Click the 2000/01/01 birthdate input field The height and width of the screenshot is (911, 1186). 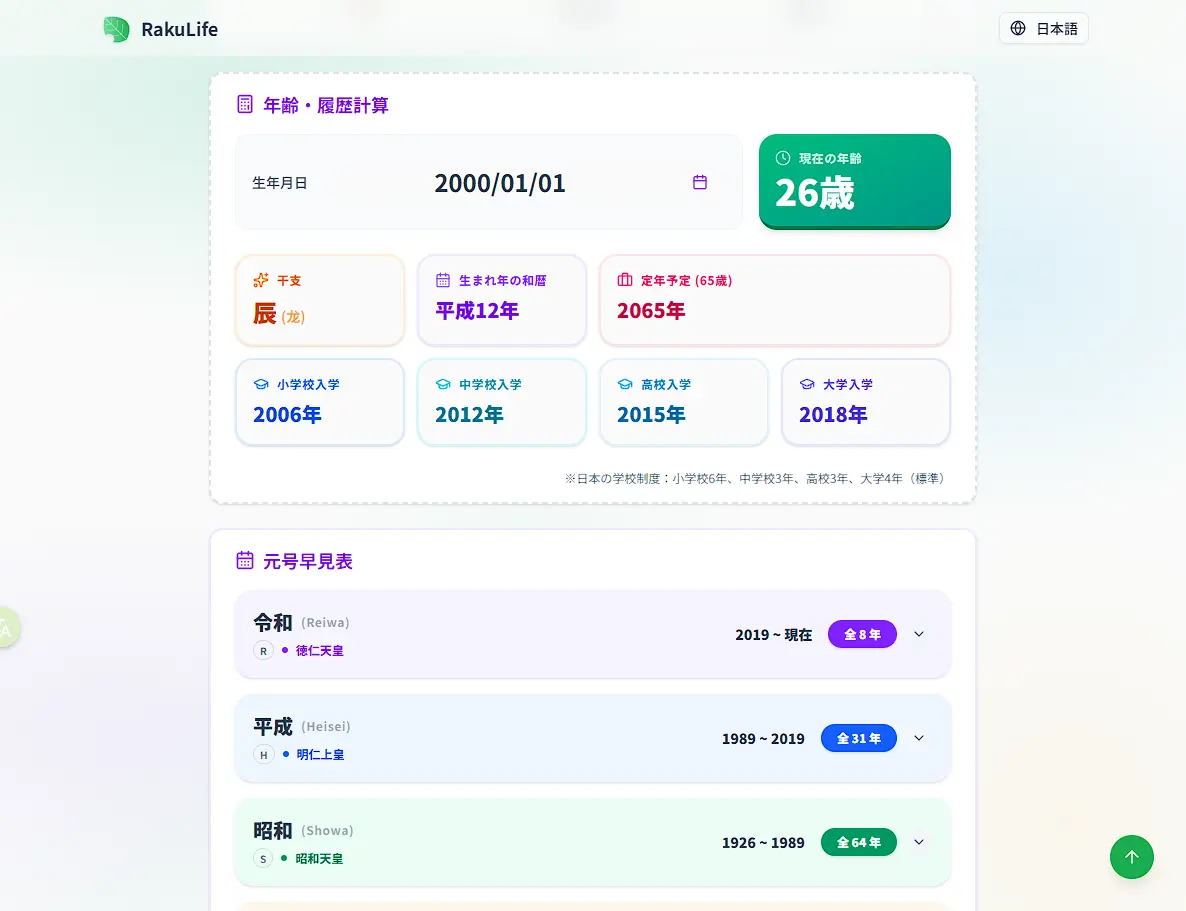[x=500, y=183]
